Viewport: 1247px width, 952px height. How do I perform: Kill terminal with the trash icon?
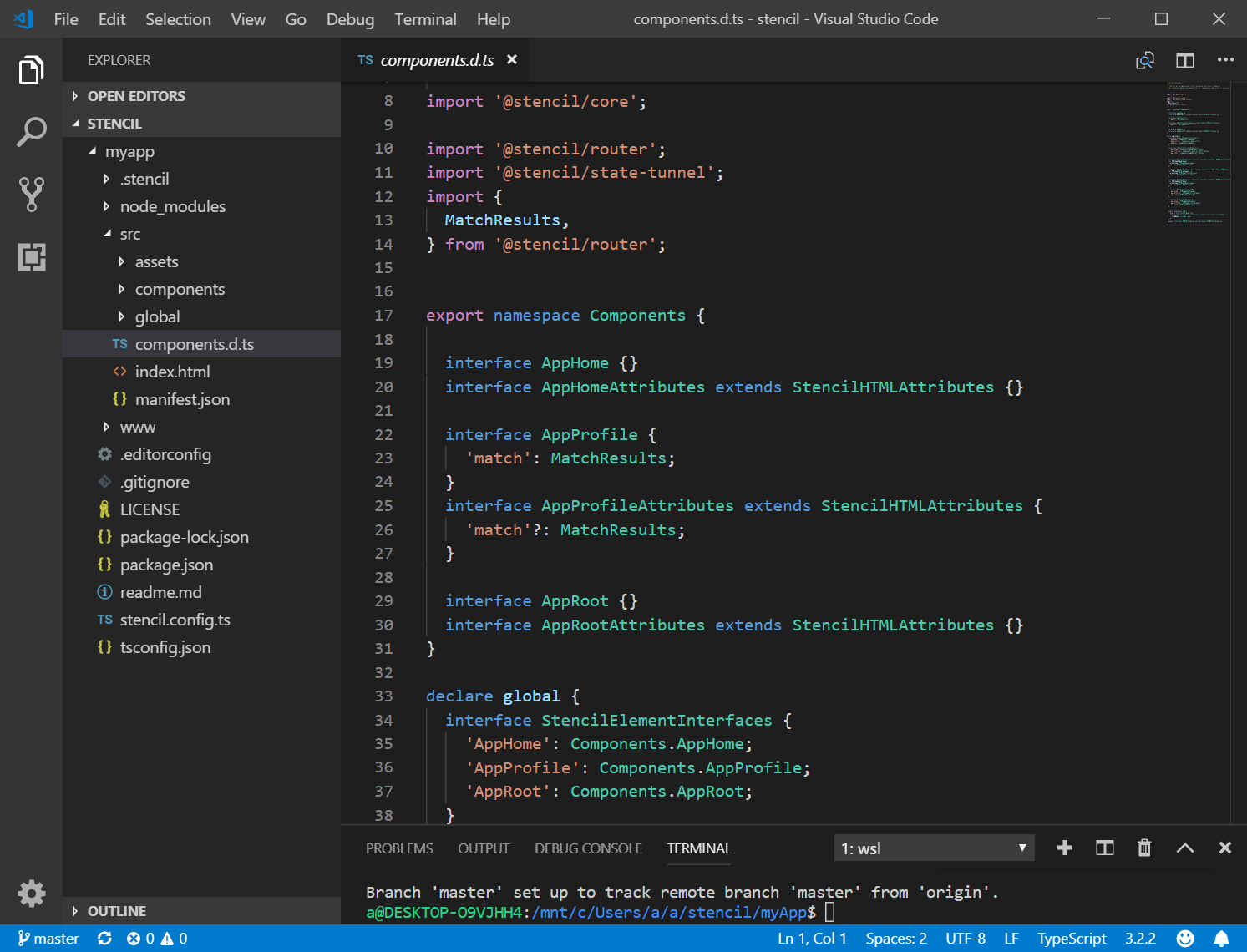[x=1143, y=848]
